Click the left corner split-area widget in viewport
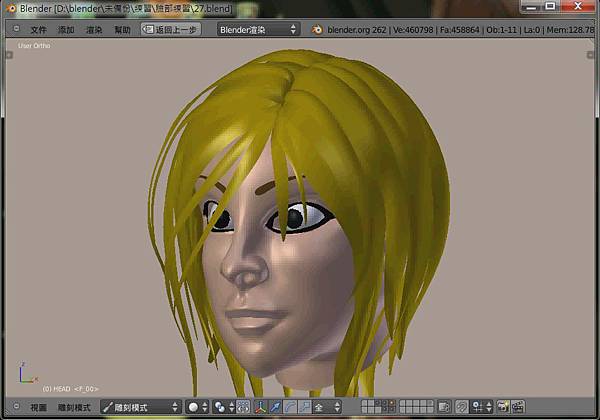The width and height of the screenshot is (600, 420). pos(9,55)
